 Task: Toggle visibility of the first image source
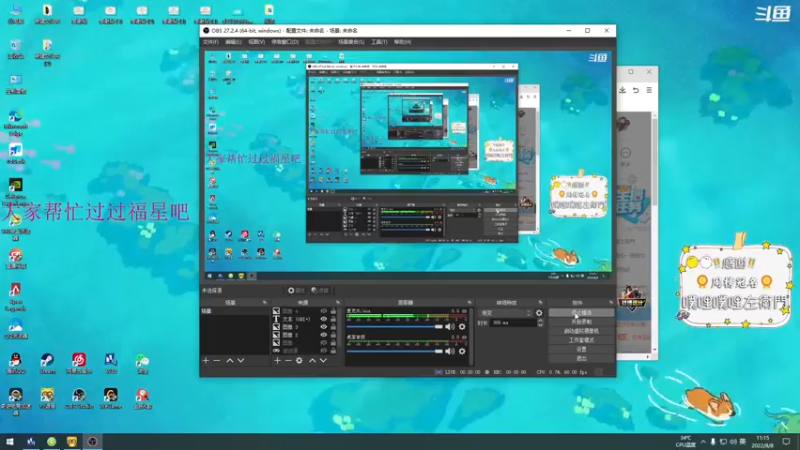click(323, 311)
